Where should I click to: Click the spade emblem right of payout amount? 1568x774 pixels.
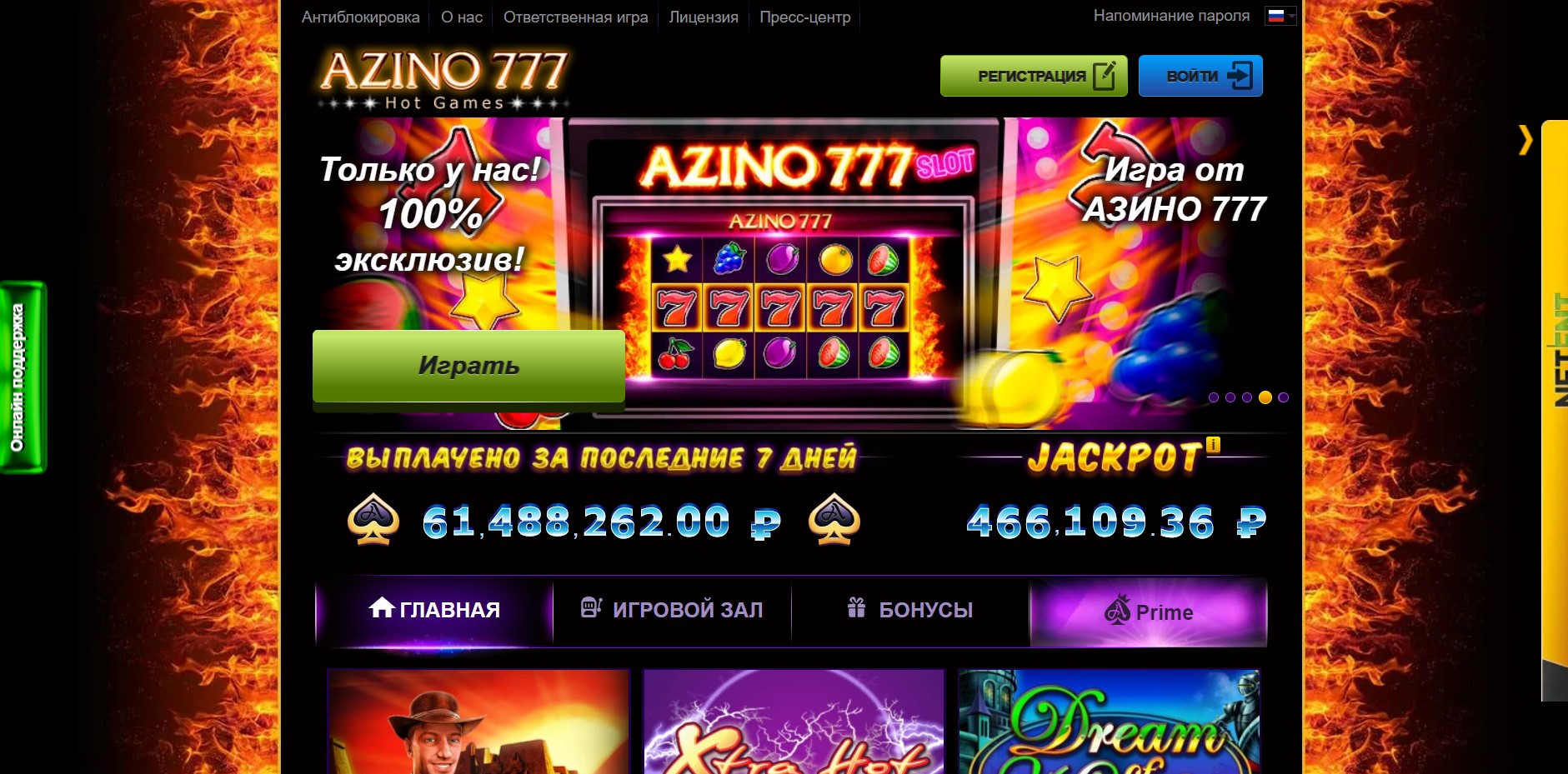coord(834,520)
